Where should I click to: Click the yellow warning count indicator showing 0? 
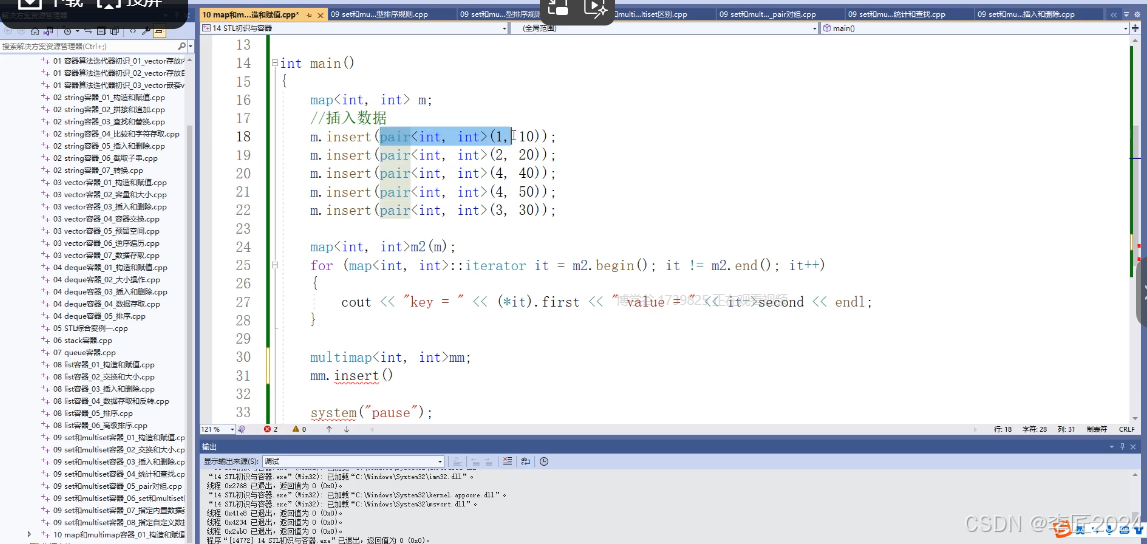(x=299, y=429)
